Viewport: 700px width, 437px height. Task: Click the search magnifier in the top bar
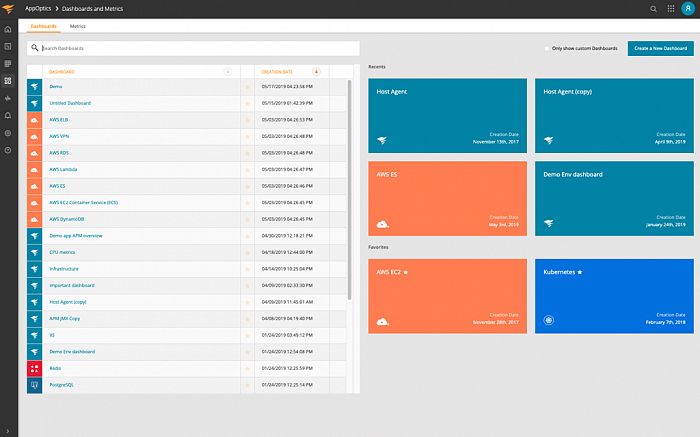pos(653,9)
